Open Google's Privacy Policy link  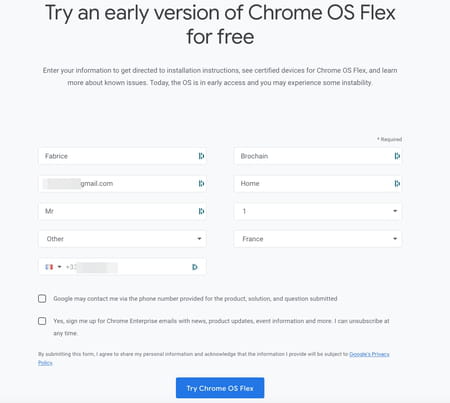point(369,354)
